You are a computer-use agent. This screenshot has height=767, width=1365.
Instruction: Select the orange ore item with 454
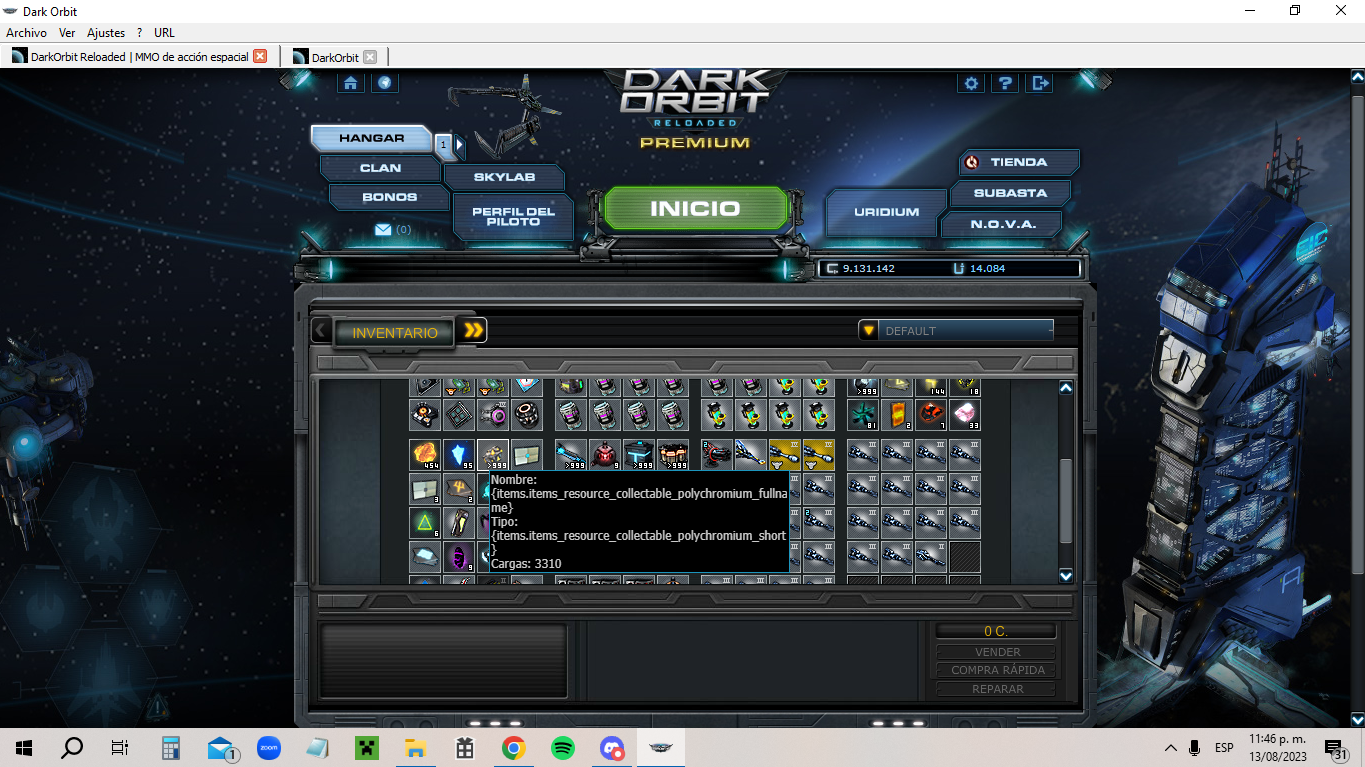[425, 455]
